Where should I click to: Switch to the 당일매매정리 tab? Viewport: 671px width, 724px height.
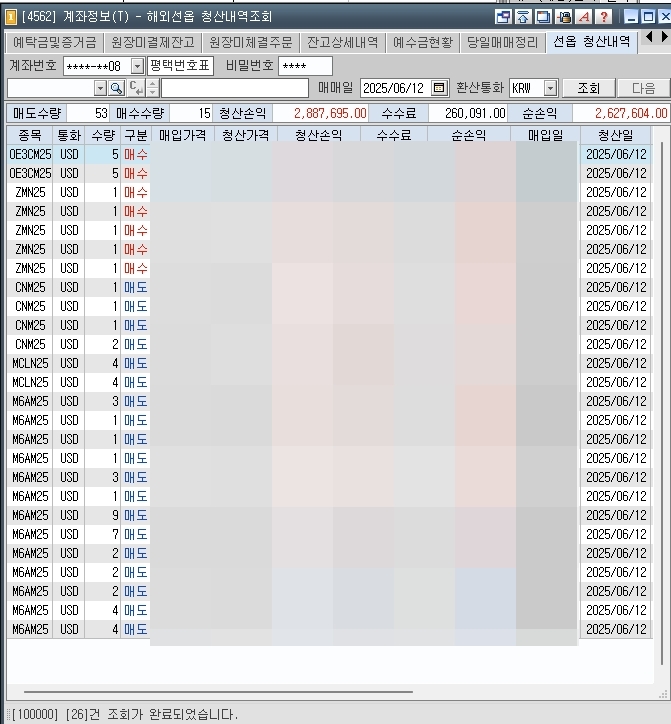tap(502, 43)
